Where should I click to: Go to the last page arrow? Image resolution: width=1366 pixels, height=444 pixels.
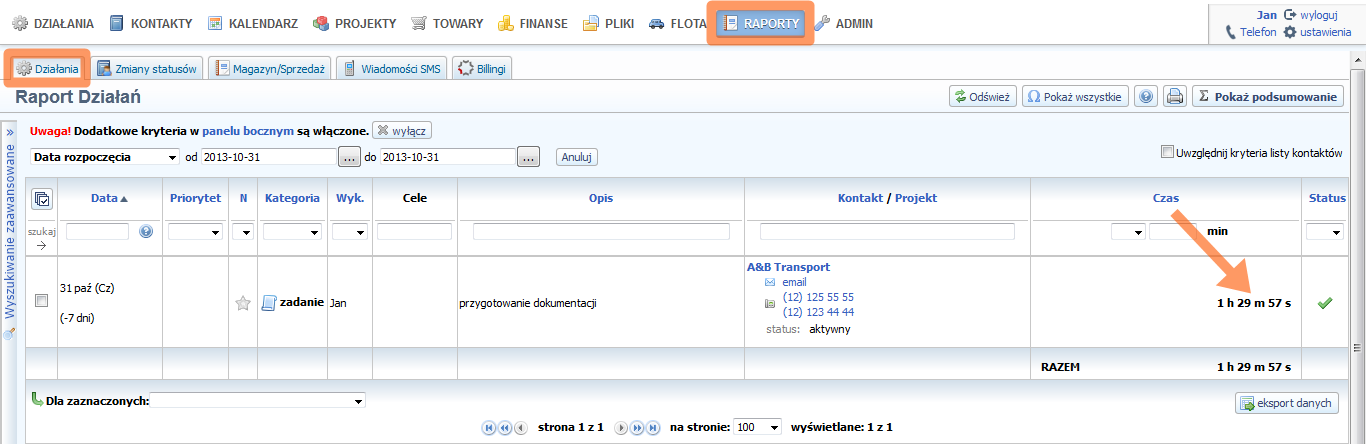pos(653,427)
